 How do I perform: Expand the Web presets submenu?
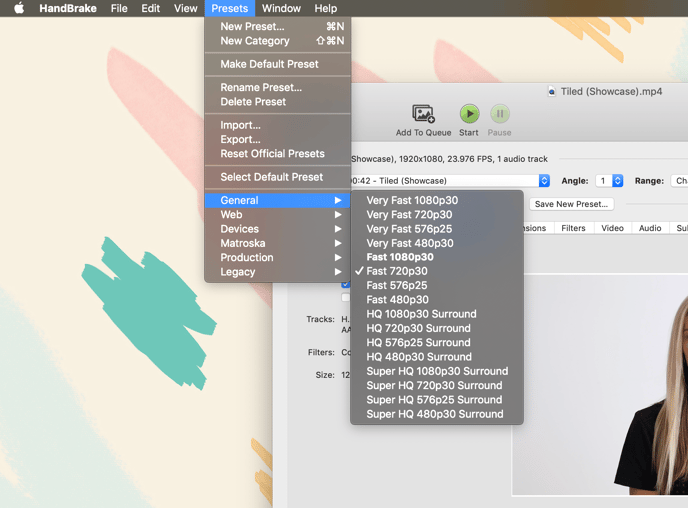click(277, 215)
